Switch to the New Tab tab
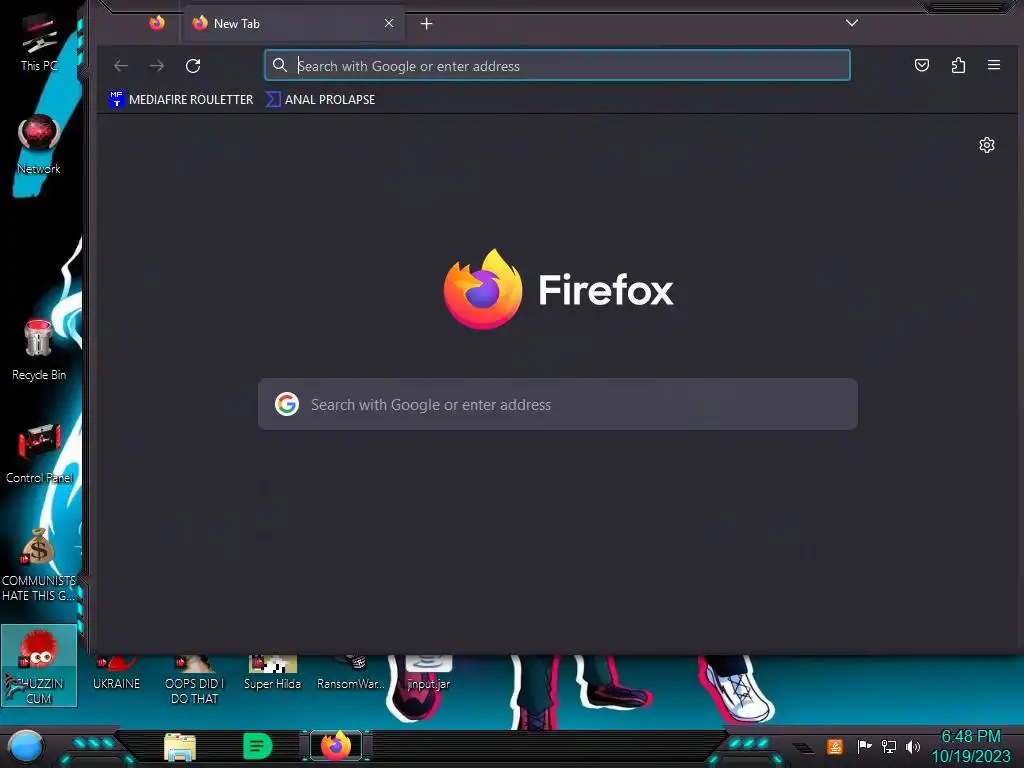This screenshot has height=768, width=1024. 294,24
